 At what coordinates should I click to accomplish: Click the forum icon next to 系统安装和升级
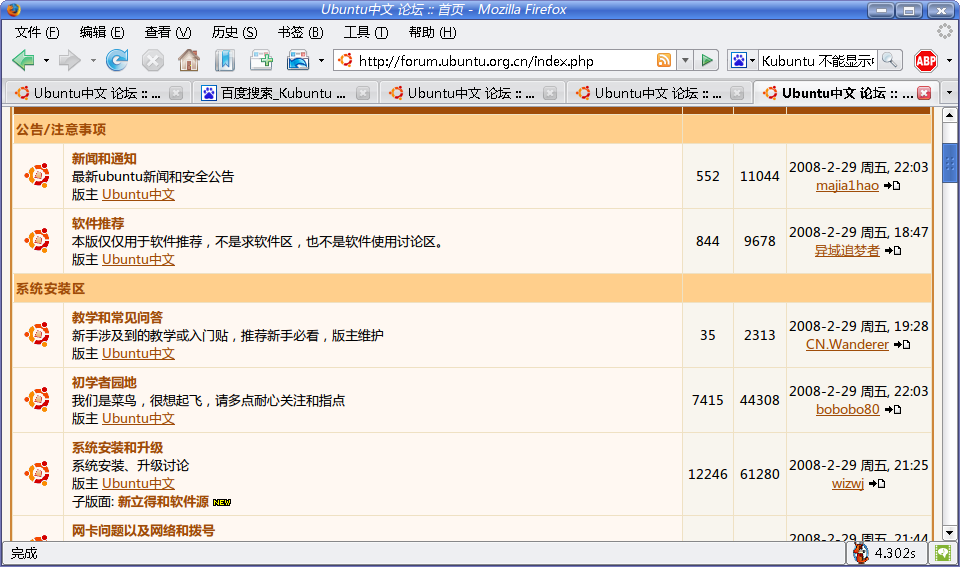(x=37, y=473)
